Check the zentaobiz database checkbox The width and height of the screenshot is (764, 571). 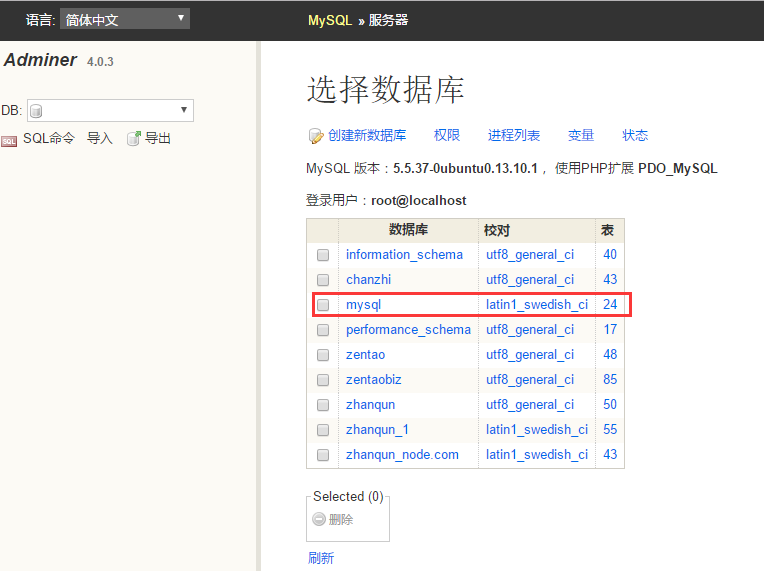[323, 380]
